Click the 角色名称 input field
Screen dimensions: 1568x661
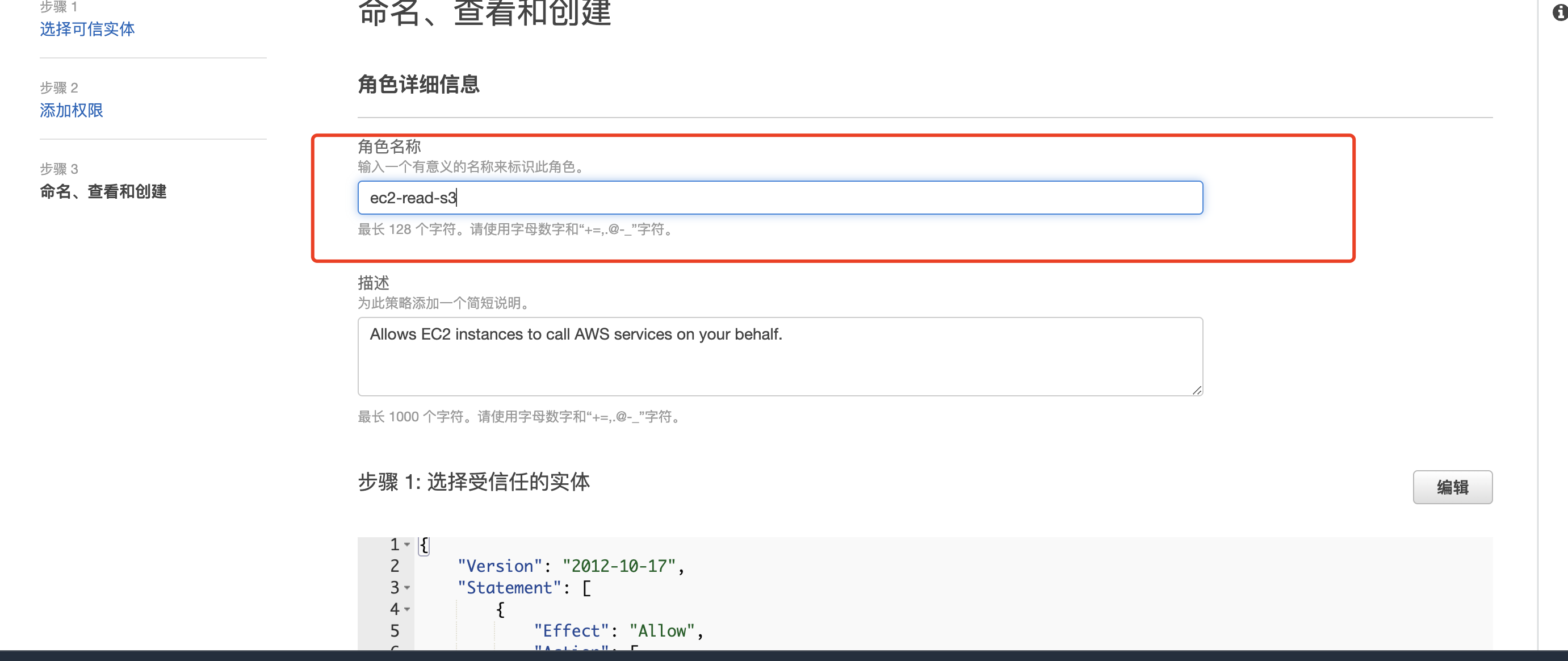(x=779, y=198)
